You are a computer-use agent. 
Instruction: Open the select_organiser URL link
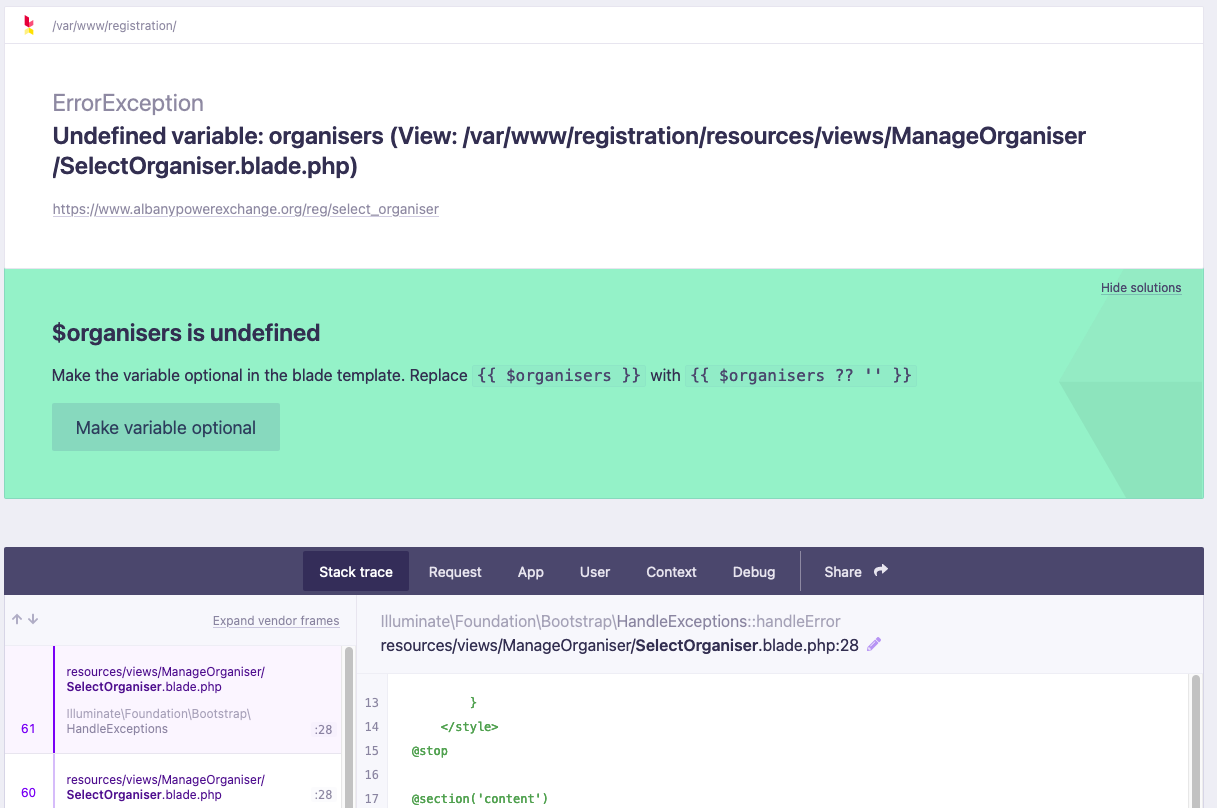(245, 209)
